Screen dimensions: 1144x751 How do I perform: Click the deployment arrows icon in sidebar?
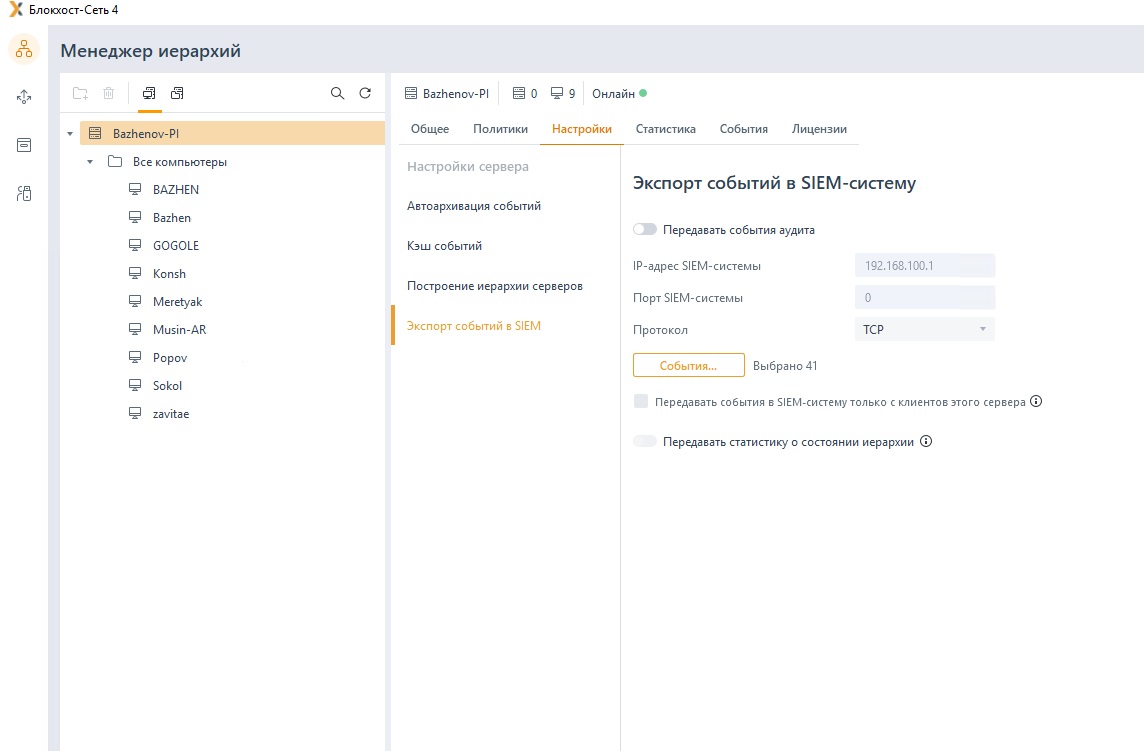24,97
